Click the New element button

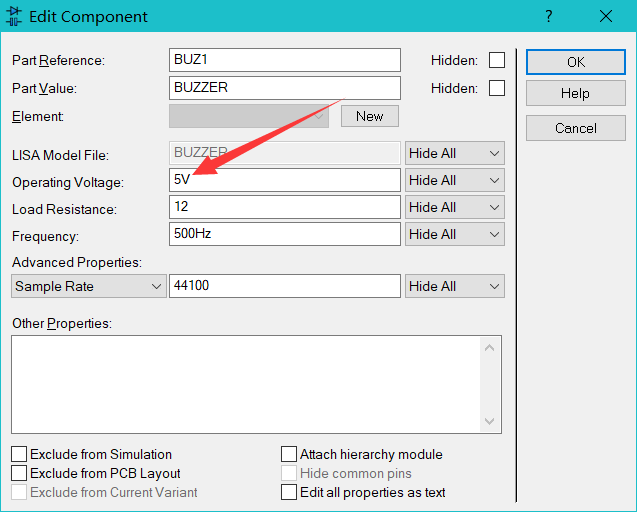pyautogui.click(x=370, y=116)
